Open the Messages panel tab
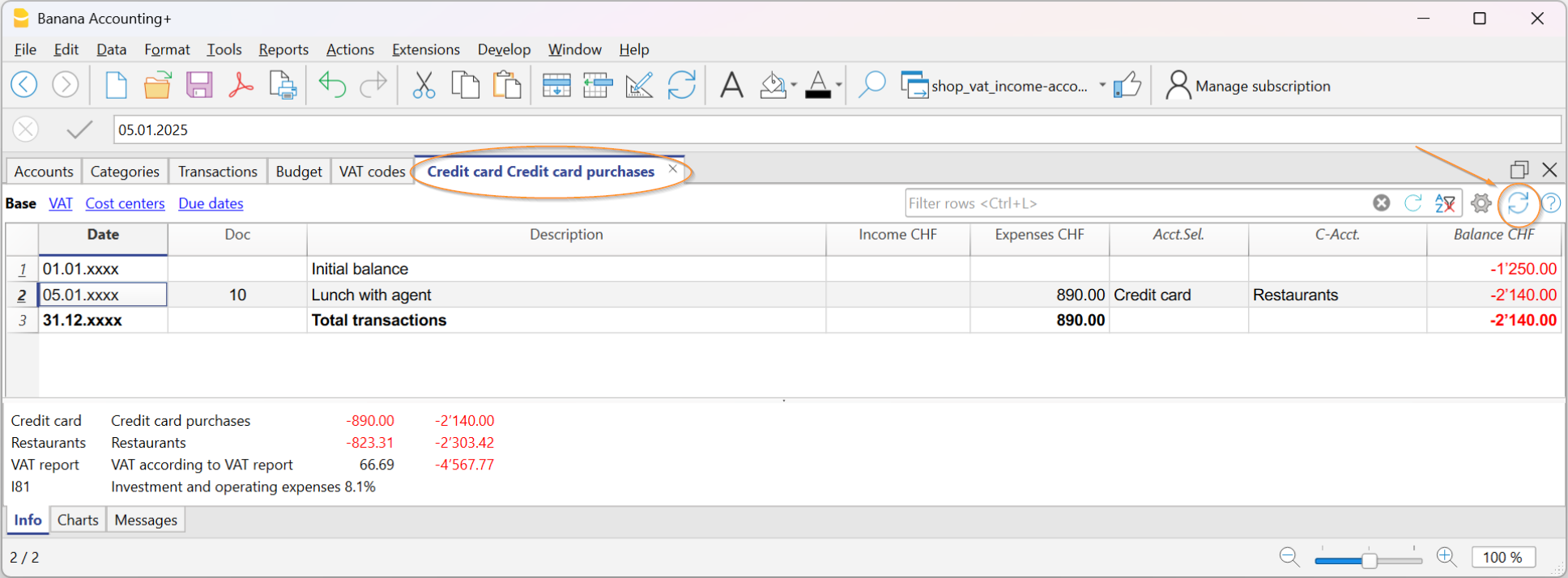This screenshot has width=1568, height=578. pos(146,520)
